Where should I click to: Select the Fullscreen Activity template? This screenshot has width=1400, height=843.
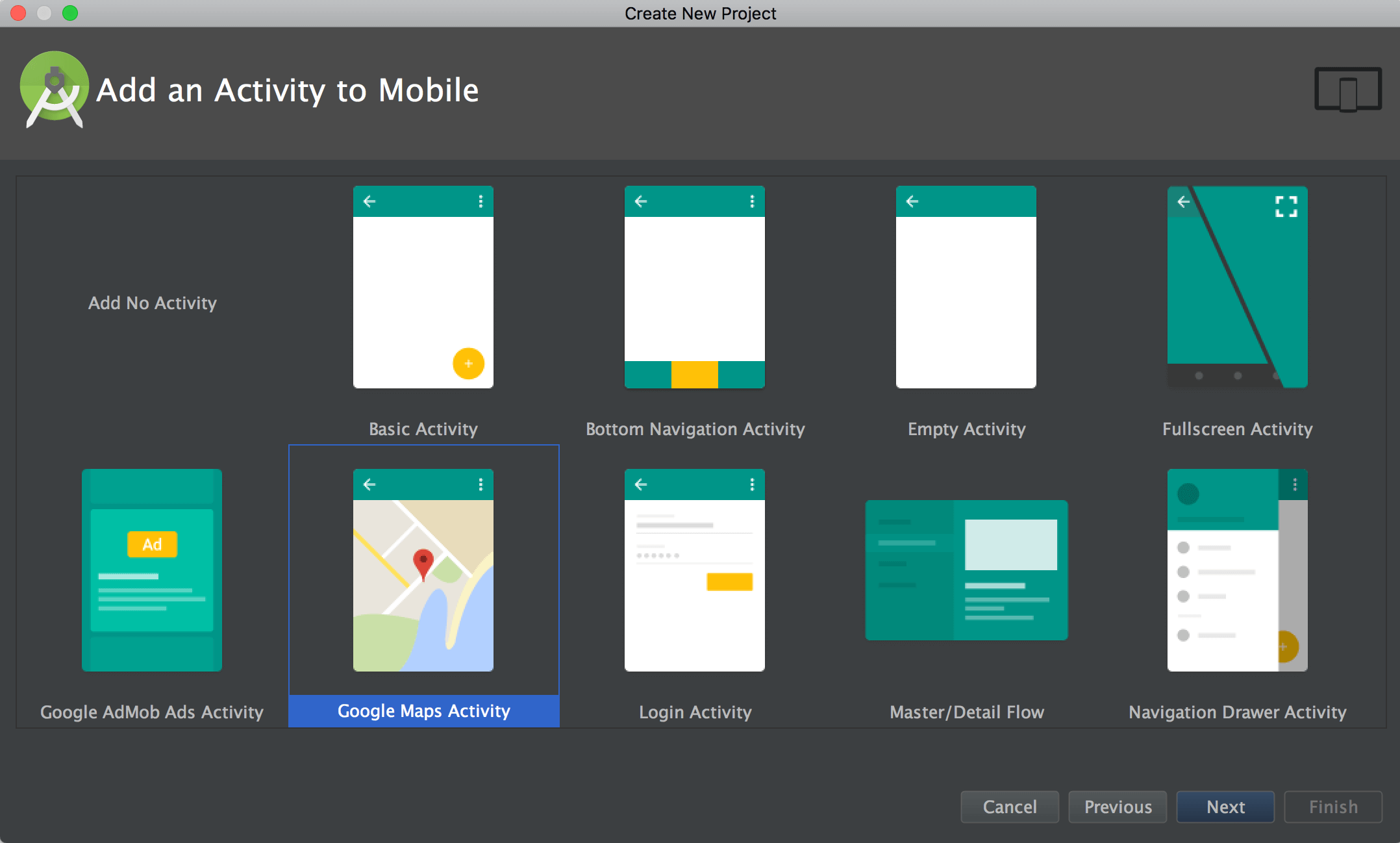pyautogui.click(x=1237, y=287)
